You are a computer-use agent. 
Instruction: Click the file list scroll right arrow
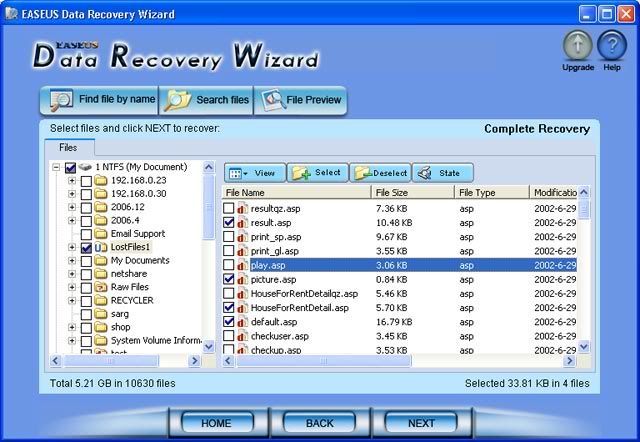(569, 361)
